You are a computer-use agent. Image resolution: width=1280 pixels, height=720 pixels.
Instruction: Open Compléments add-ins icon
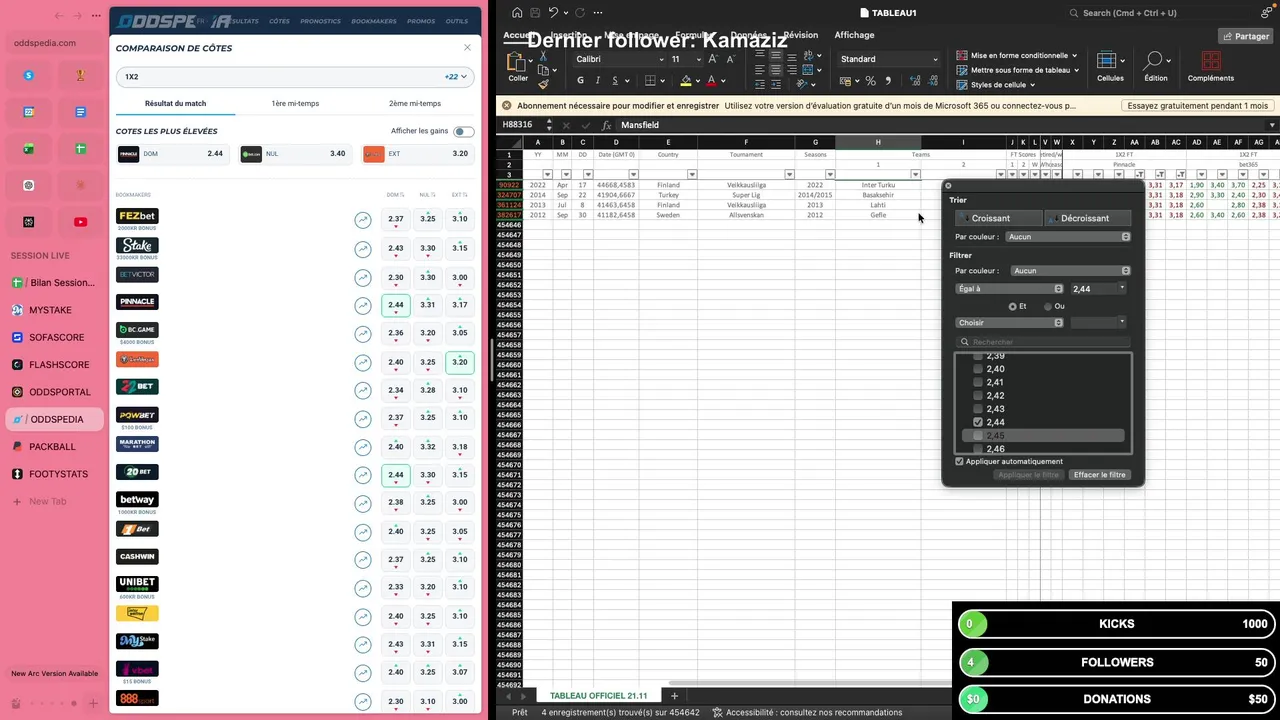pos(1210,61)
